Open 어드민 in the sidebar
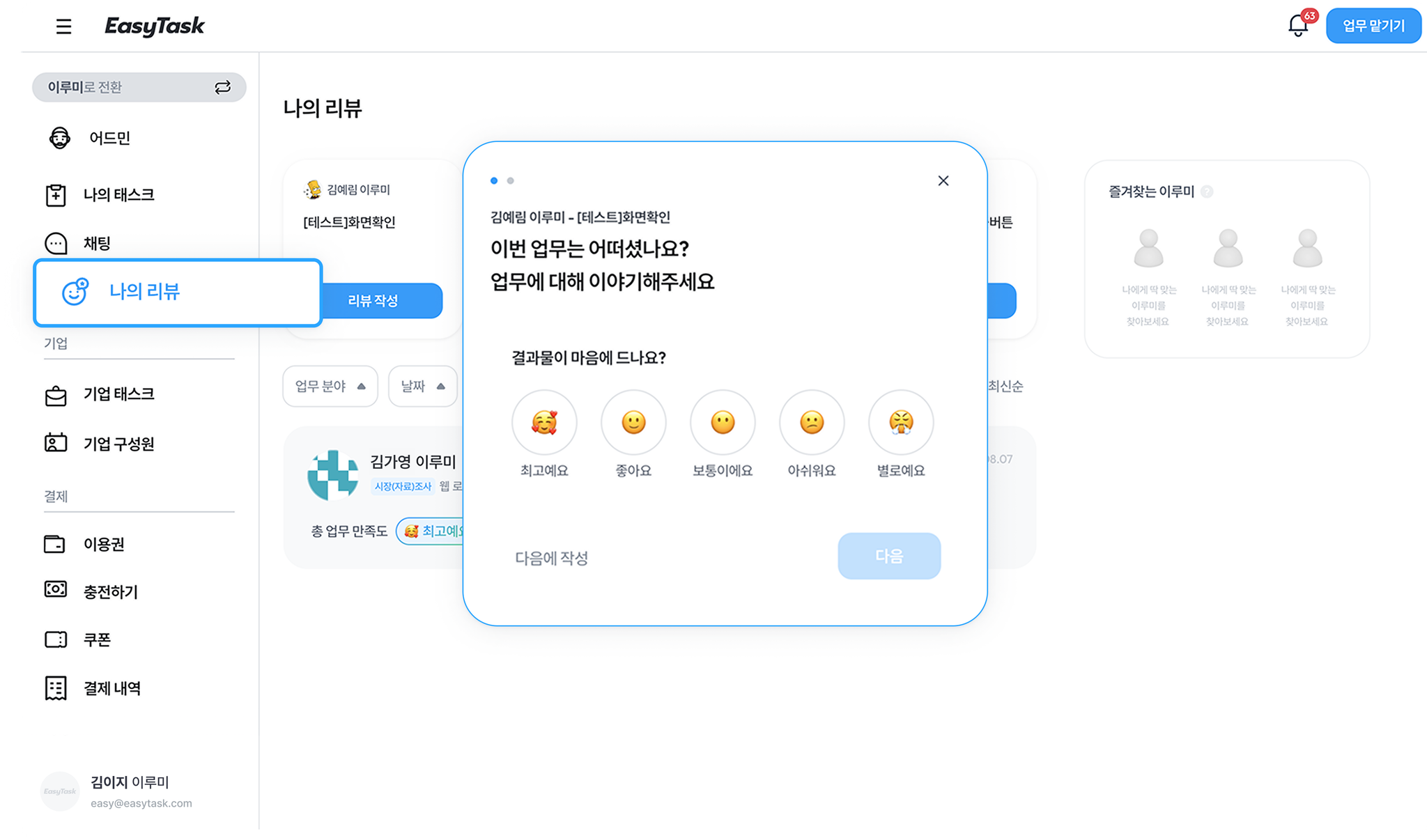1427x840 pixels. click(x=109, y=138)
